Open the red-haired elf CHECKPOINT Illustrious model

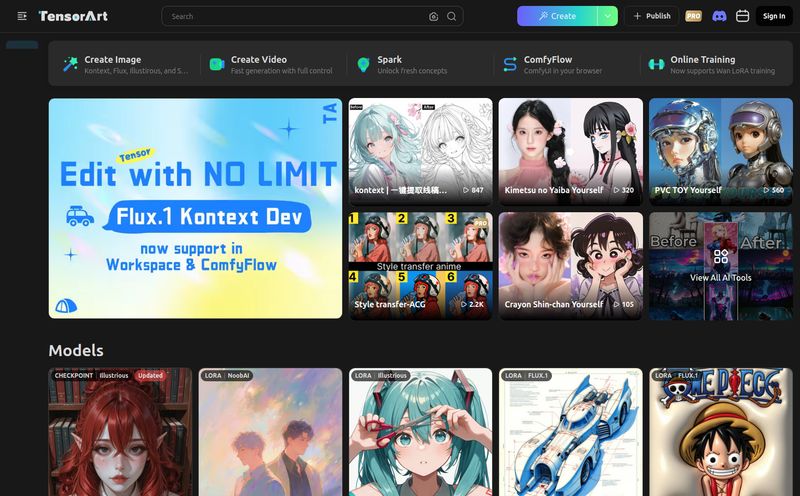coord(120,432)
